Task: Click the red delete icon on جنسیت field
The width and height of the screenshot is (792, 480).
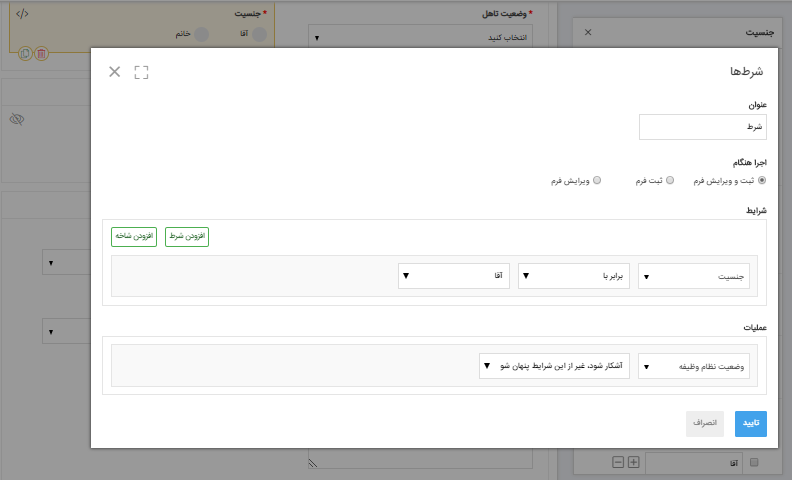Action: click(41, 53)
